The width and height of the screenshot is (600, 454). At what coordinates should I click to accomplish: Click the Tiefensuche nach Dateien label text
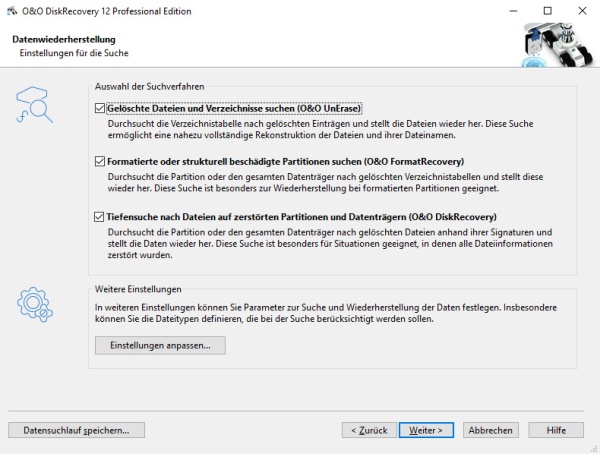pyautogui.click(x=302, y=217)
